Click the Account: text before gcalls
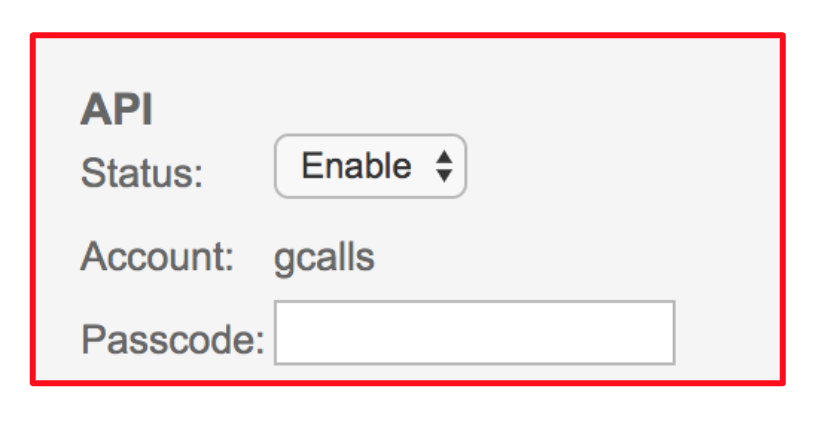 pos(157,257)
